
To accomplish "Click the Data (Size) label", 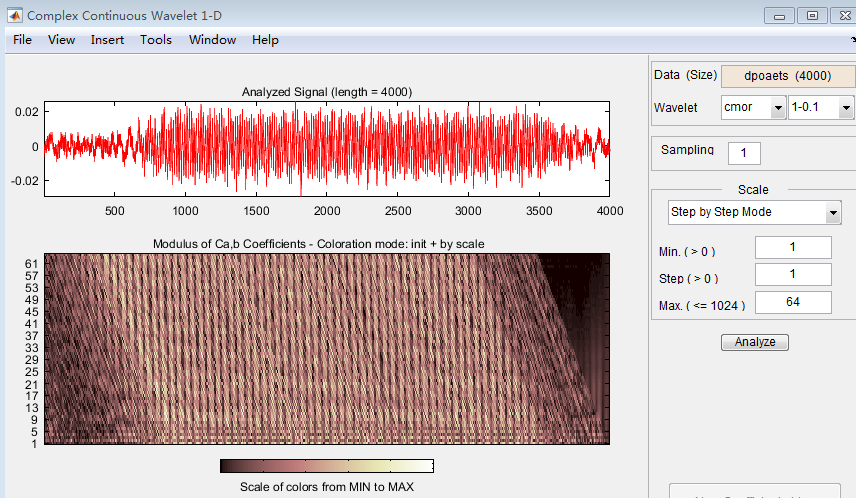I will (x=686, y=75).
